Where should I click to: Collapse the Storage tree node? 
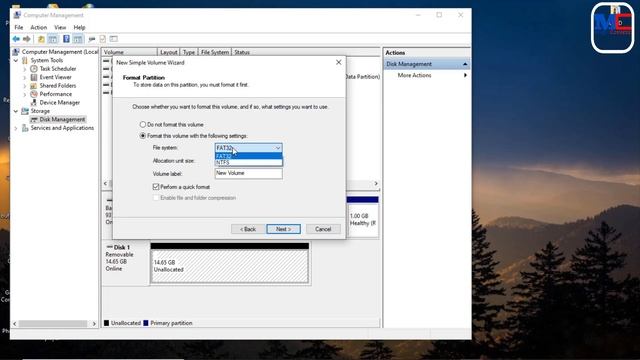tap(16, 111)
